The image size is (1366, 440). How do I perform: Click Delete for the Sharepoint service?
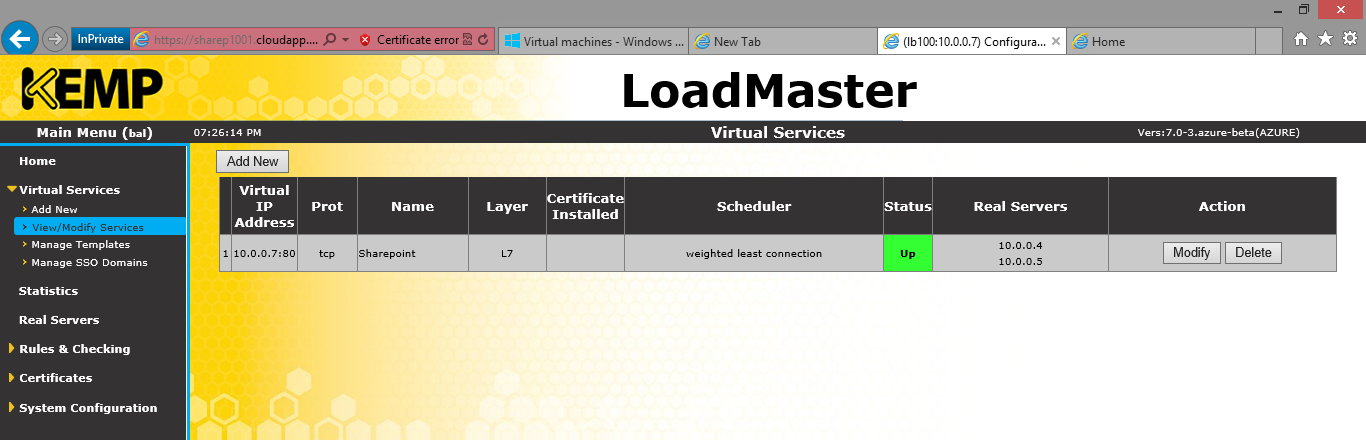tap(1253, 253)
